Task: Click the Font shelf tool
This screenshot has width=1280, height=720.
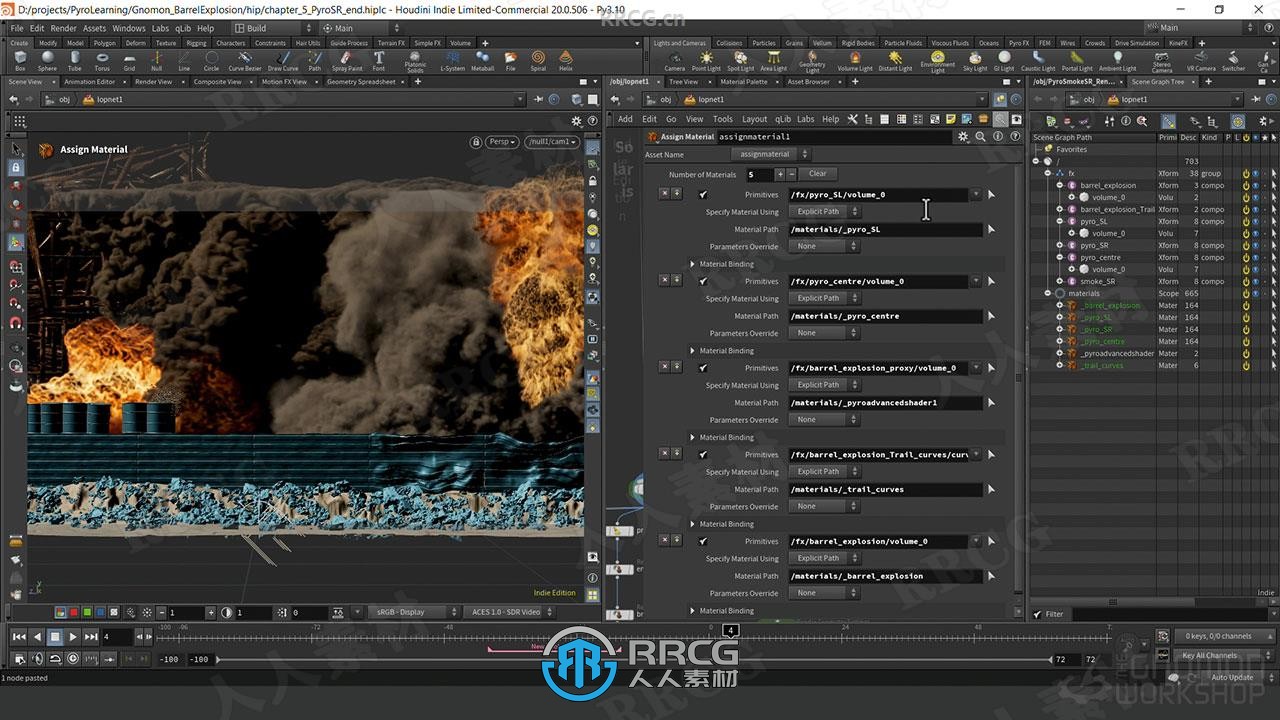Action: click(x=379, y=61)
